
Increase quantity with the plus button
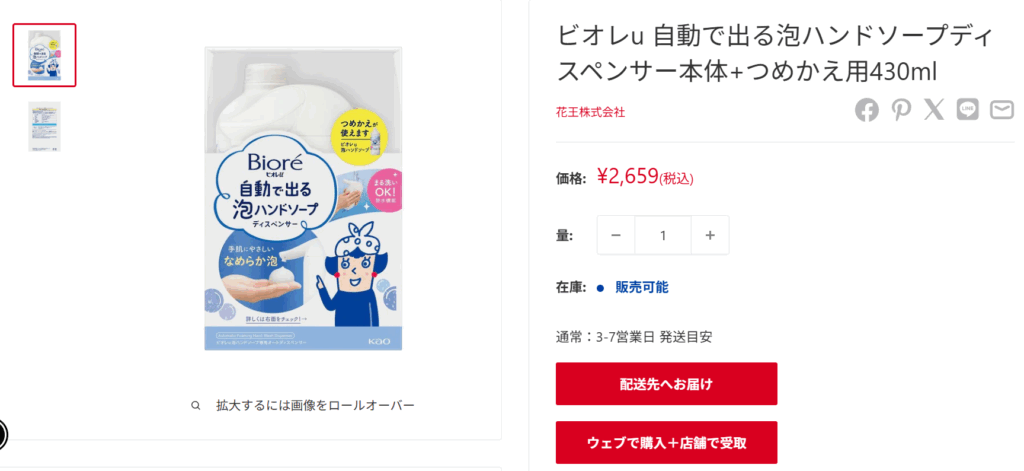[x=711, y=235]
